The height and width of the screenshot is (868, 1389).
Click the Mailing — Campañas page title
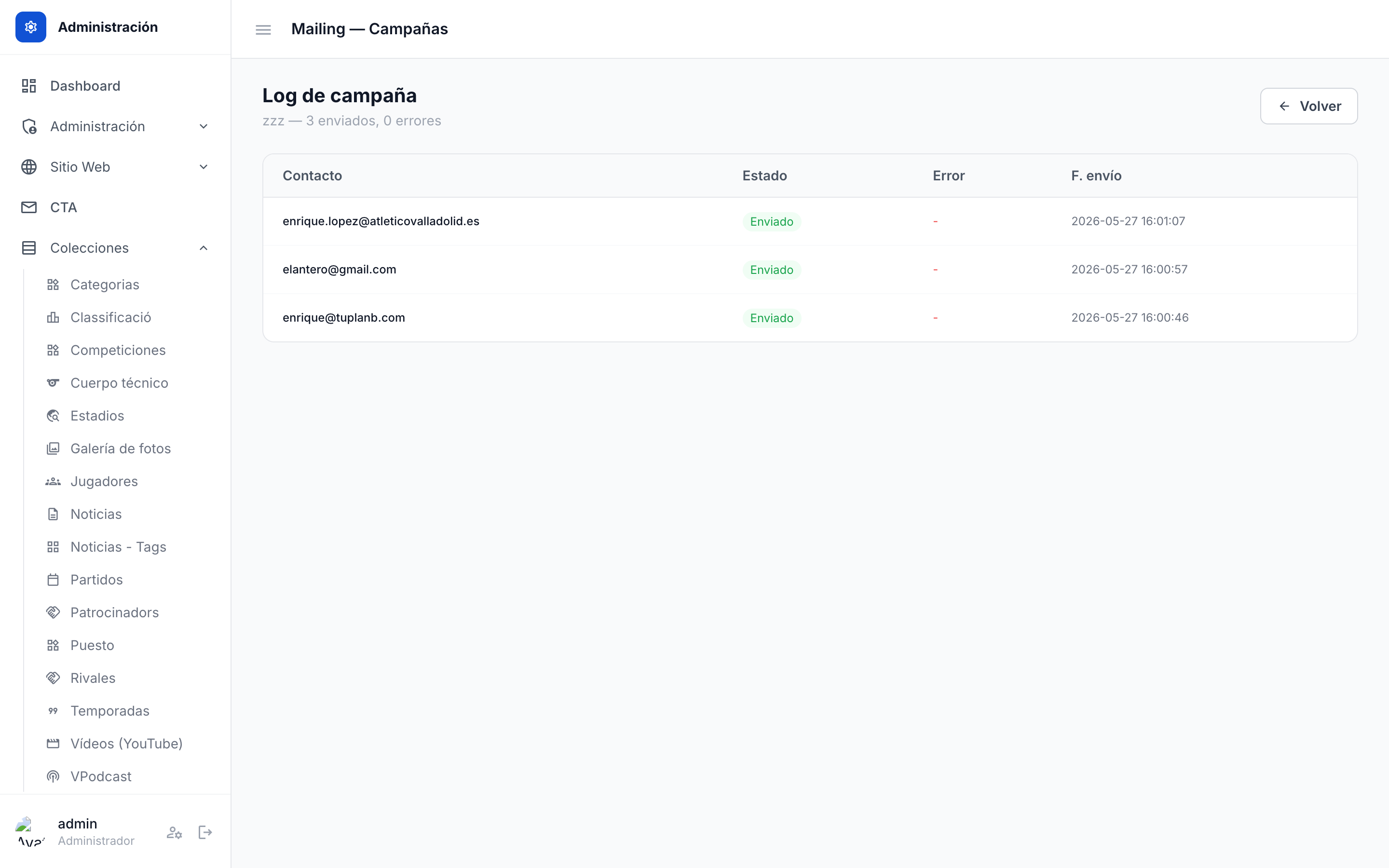click(369, 29)
